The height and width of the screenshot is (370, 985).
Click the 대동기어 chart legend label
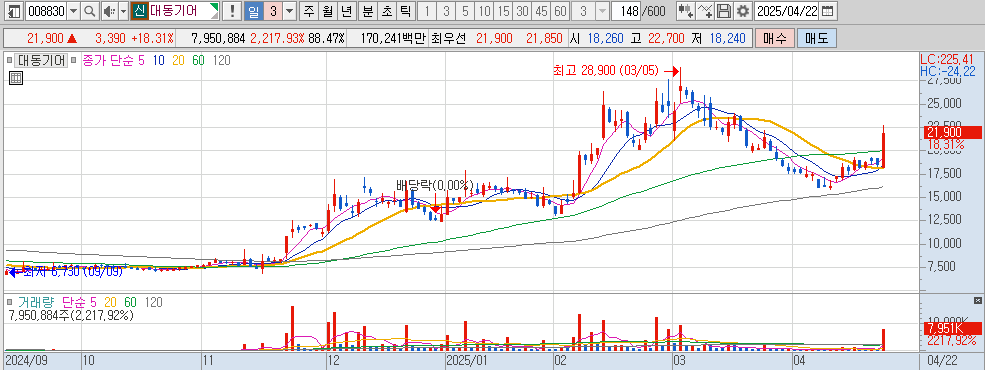(41, 60)
